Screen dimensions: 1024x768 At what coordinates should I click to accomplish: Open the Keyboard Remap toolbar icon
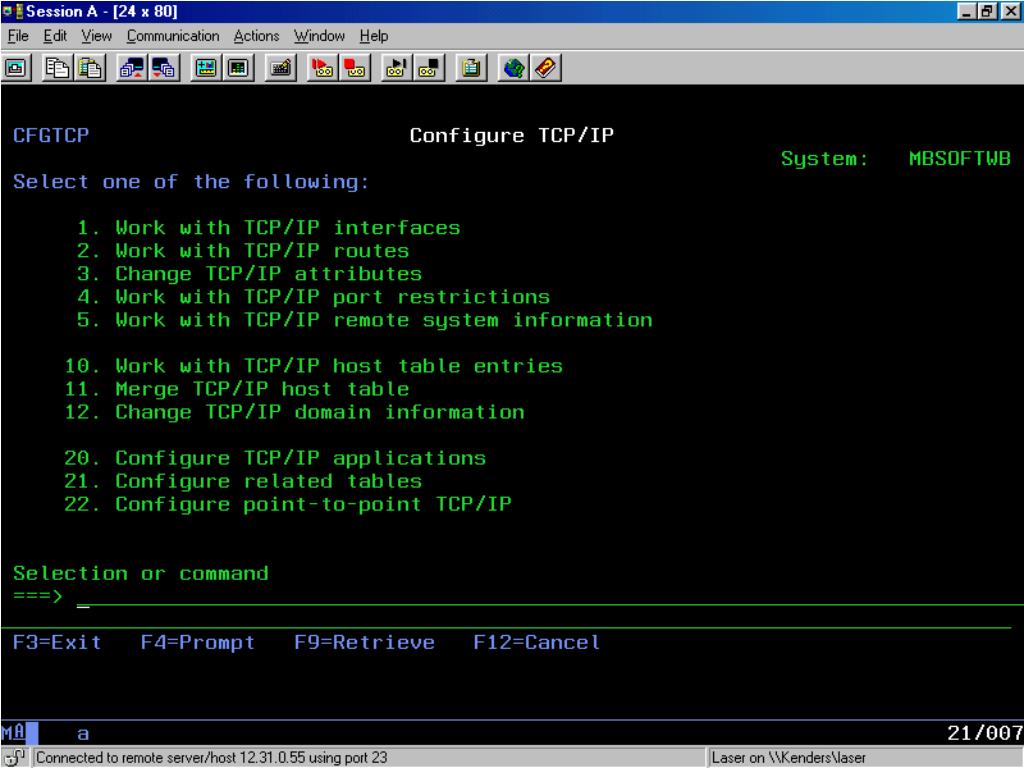coord(281,68)
